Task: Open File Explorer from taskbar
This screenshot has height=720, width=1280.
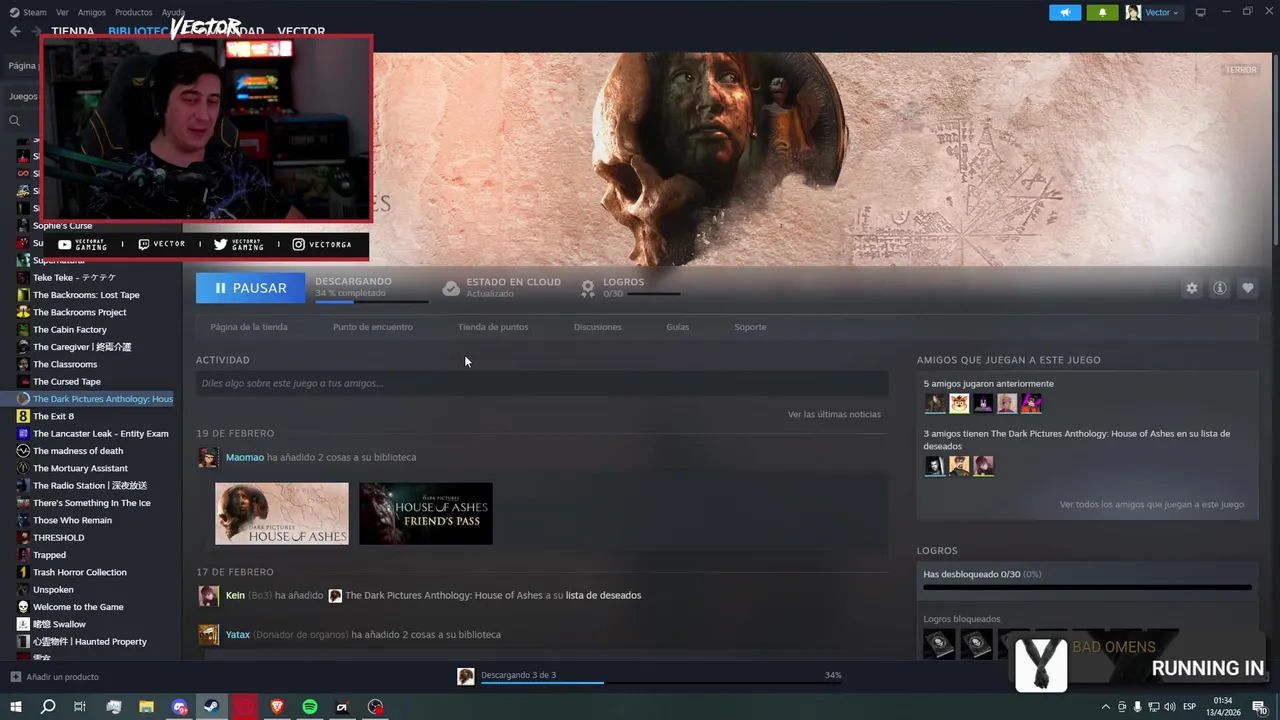Action: 146,707
